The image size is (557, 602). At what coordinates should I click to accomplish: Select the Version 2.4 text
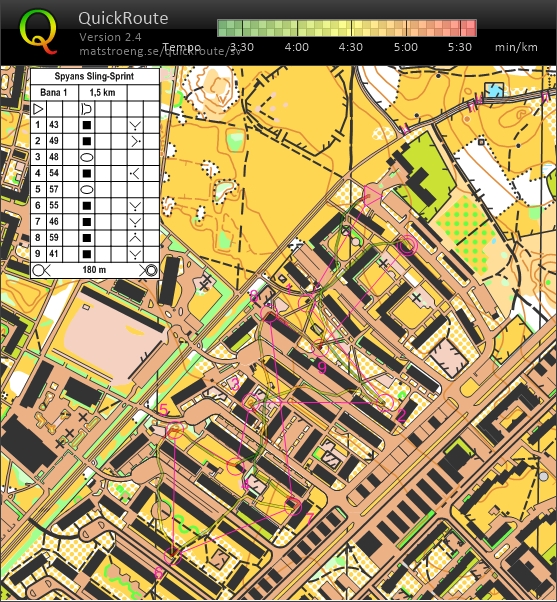(110, 37)
